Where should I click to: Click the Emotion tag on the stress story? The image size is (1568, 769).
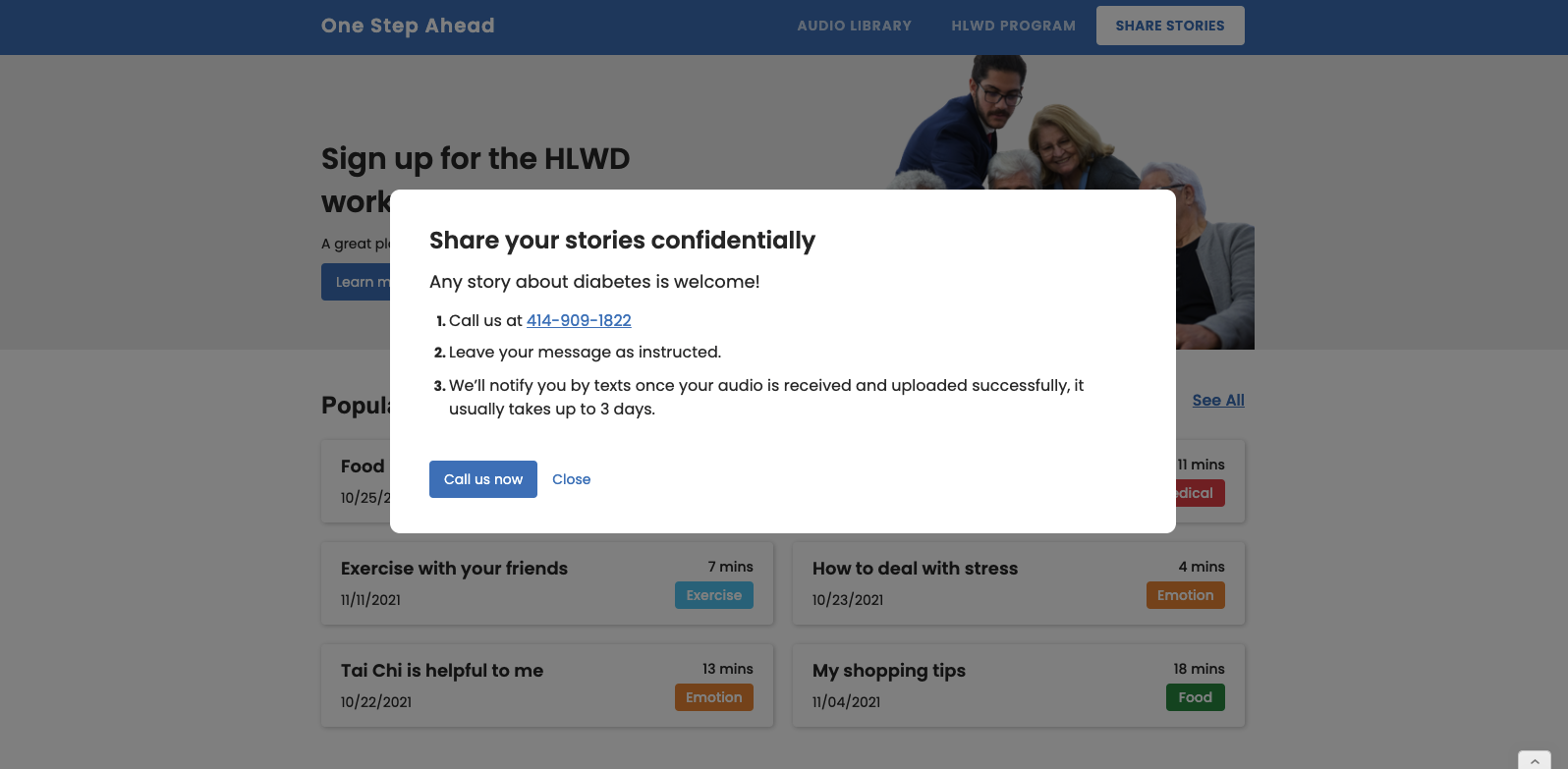pos(1185,595)
